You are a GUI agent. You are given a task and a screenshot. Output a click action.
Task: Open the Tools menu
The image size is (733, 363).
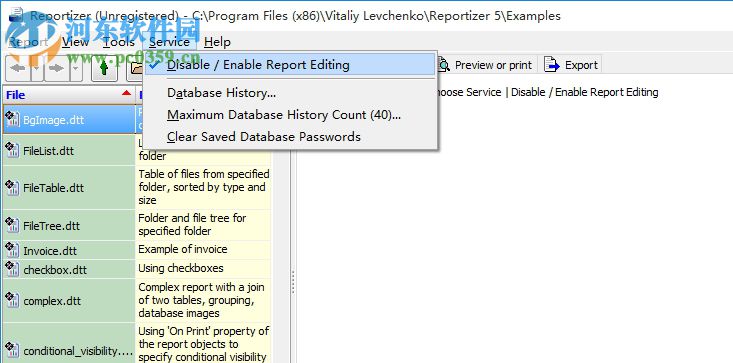click(x=119, y=42)
